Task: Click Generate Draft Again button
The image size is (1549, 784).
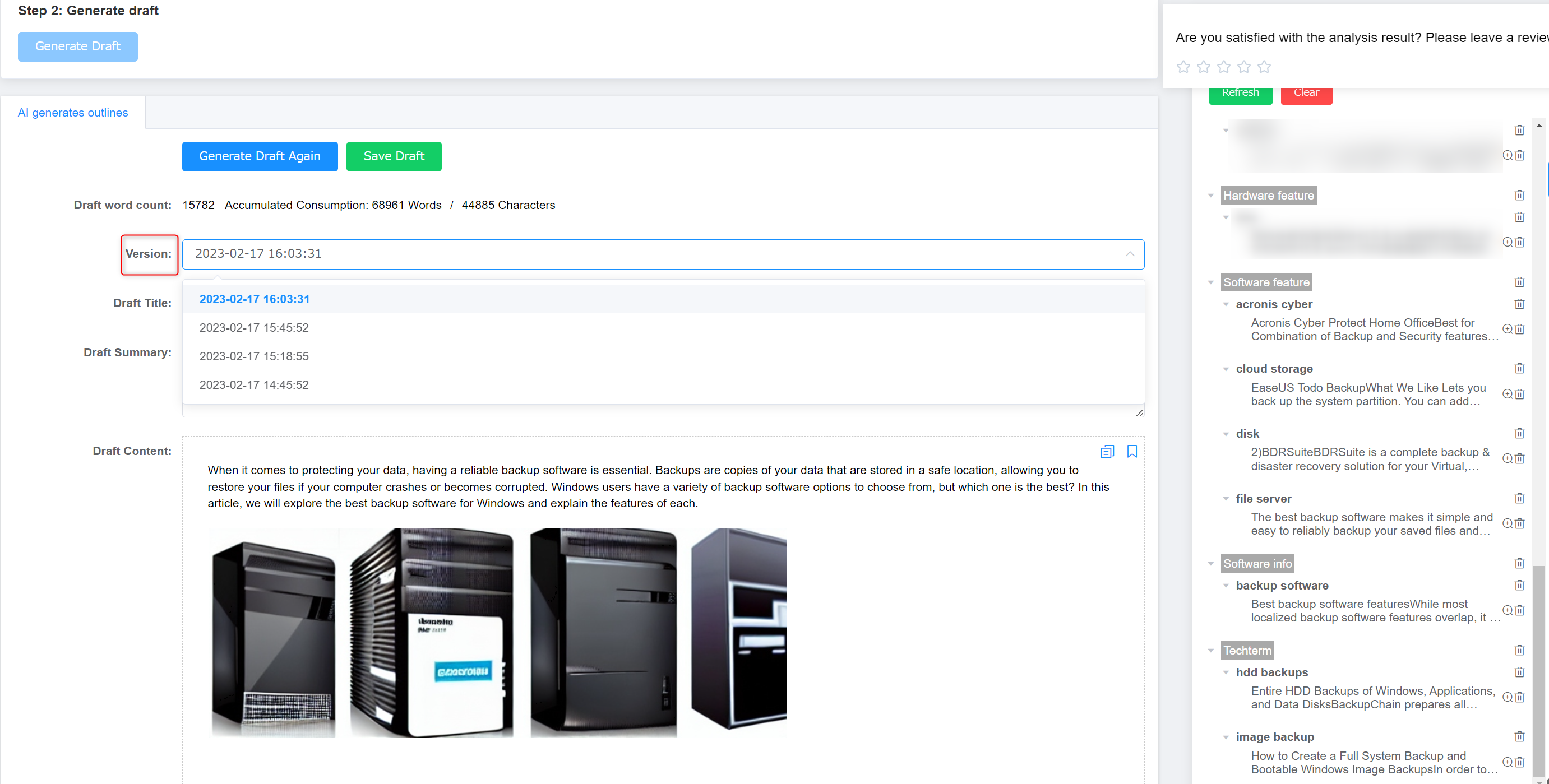Action: 260,156
